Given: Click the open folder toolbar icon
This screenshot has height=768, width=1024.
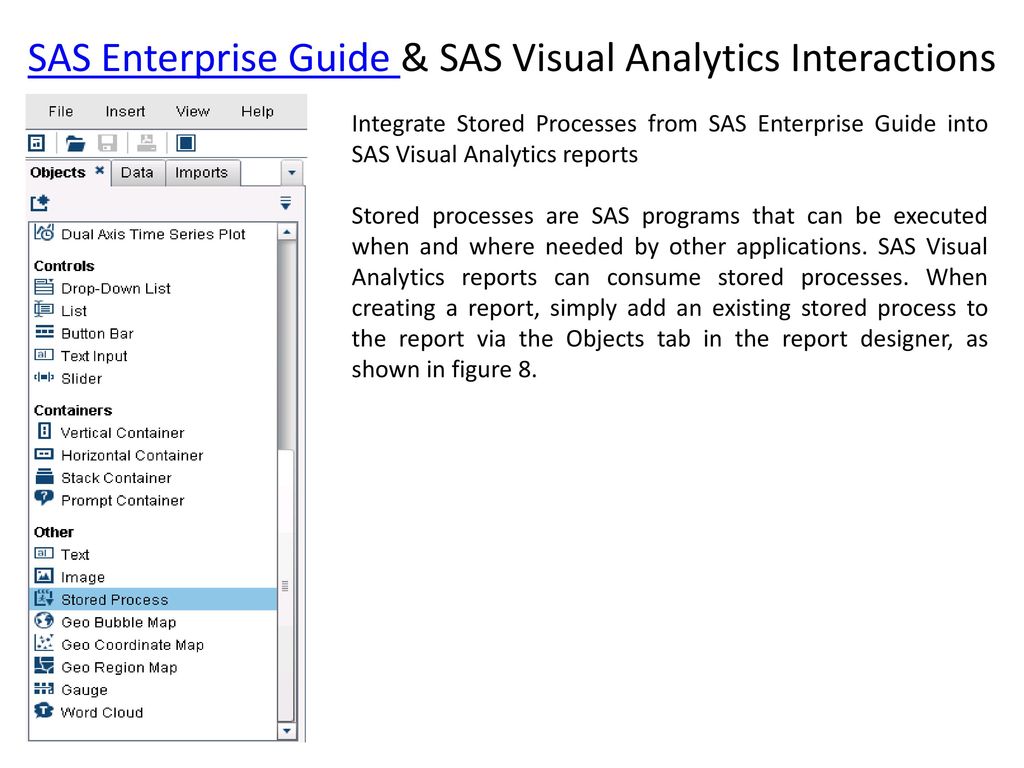Looking at the screenshot, I should pos(75,142).
